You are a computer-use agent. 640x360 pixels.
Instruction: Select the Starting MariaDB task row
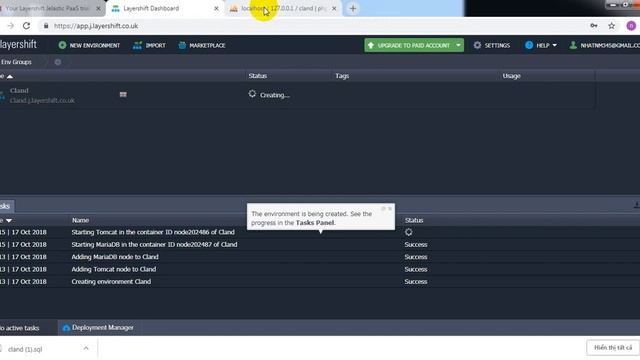320,244
